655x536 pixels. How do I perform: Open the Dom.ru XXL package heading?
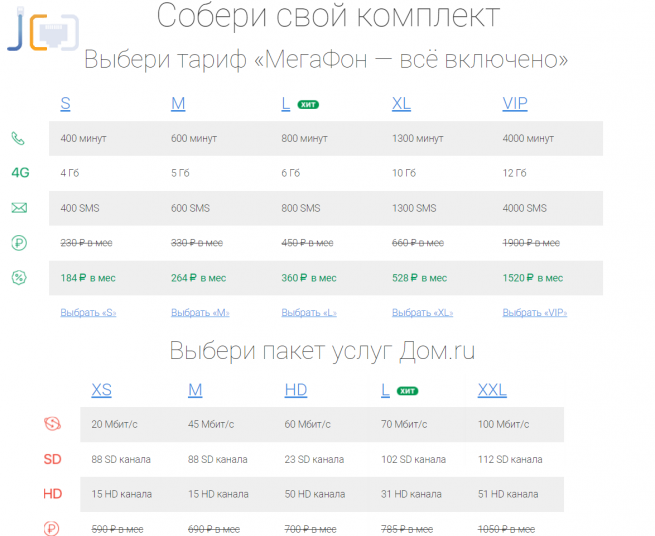492,390
